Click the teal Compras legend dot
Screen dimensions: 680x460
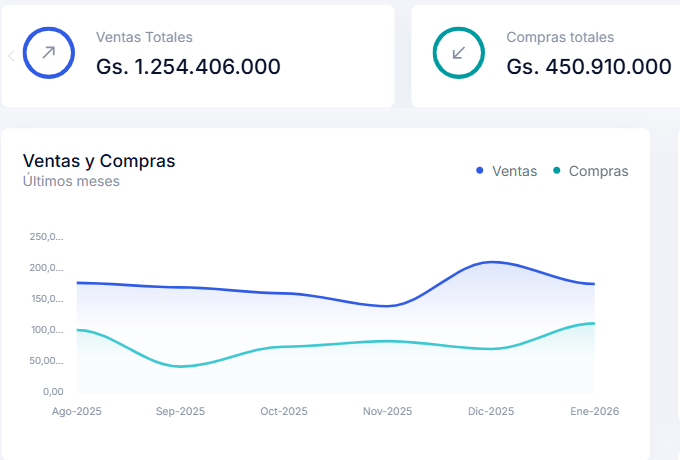pyautogui.click(x=556, y=171)
